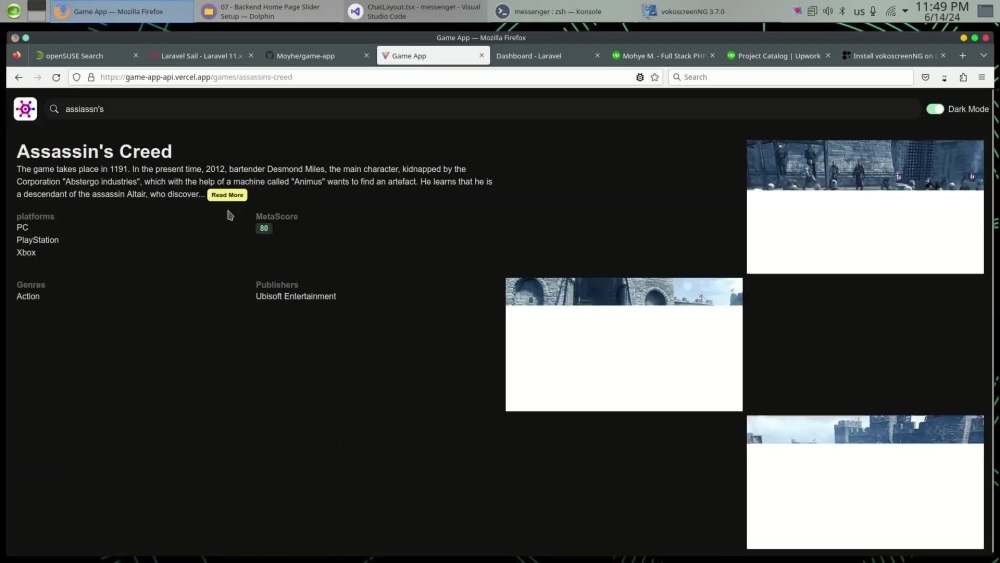Click the vokoscreenNG recording tray icon
Screen dimensions: 1000x563
(x=797, y=11)
